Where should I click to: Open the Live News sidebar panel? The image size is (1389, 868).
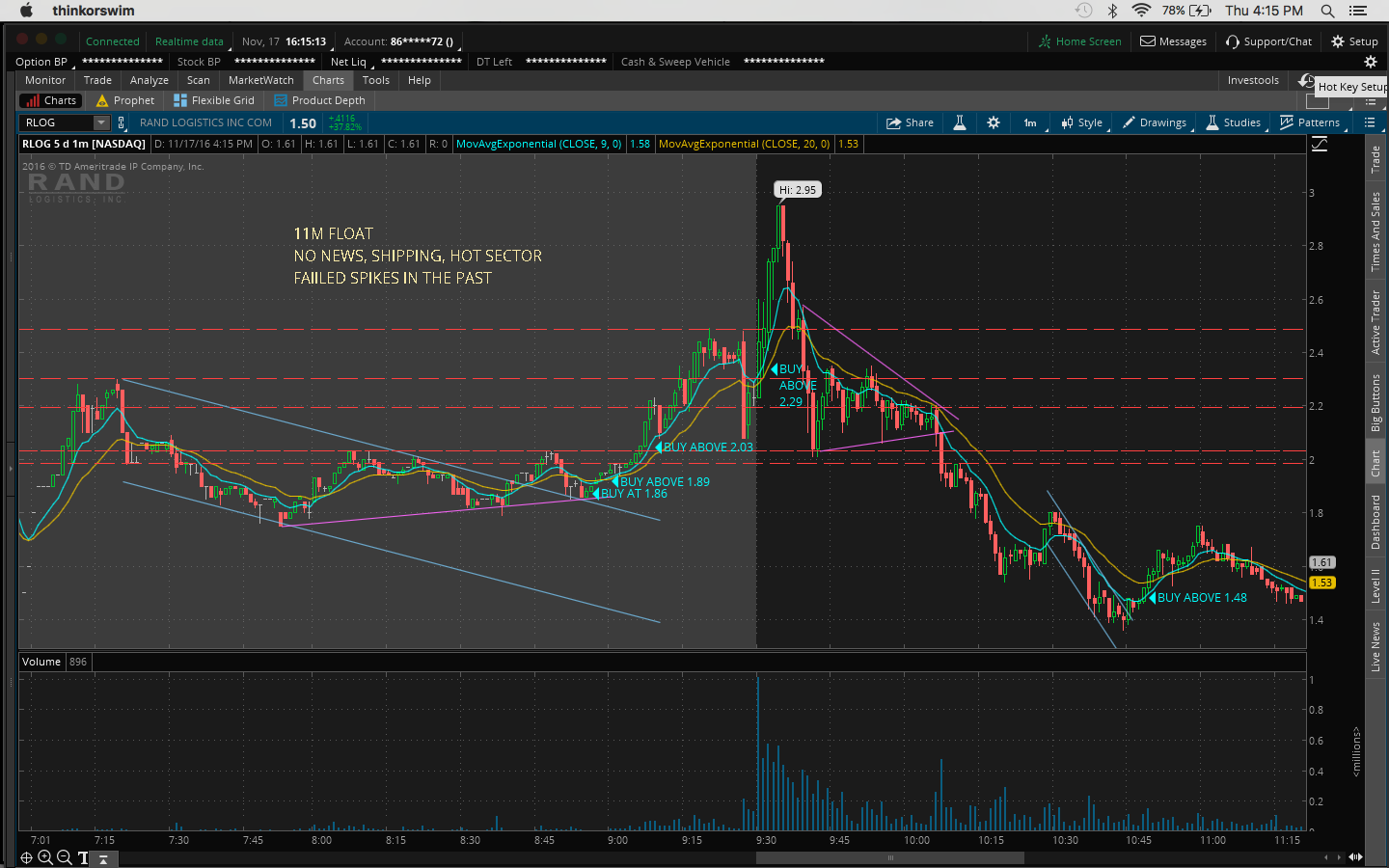[1375, 647]
